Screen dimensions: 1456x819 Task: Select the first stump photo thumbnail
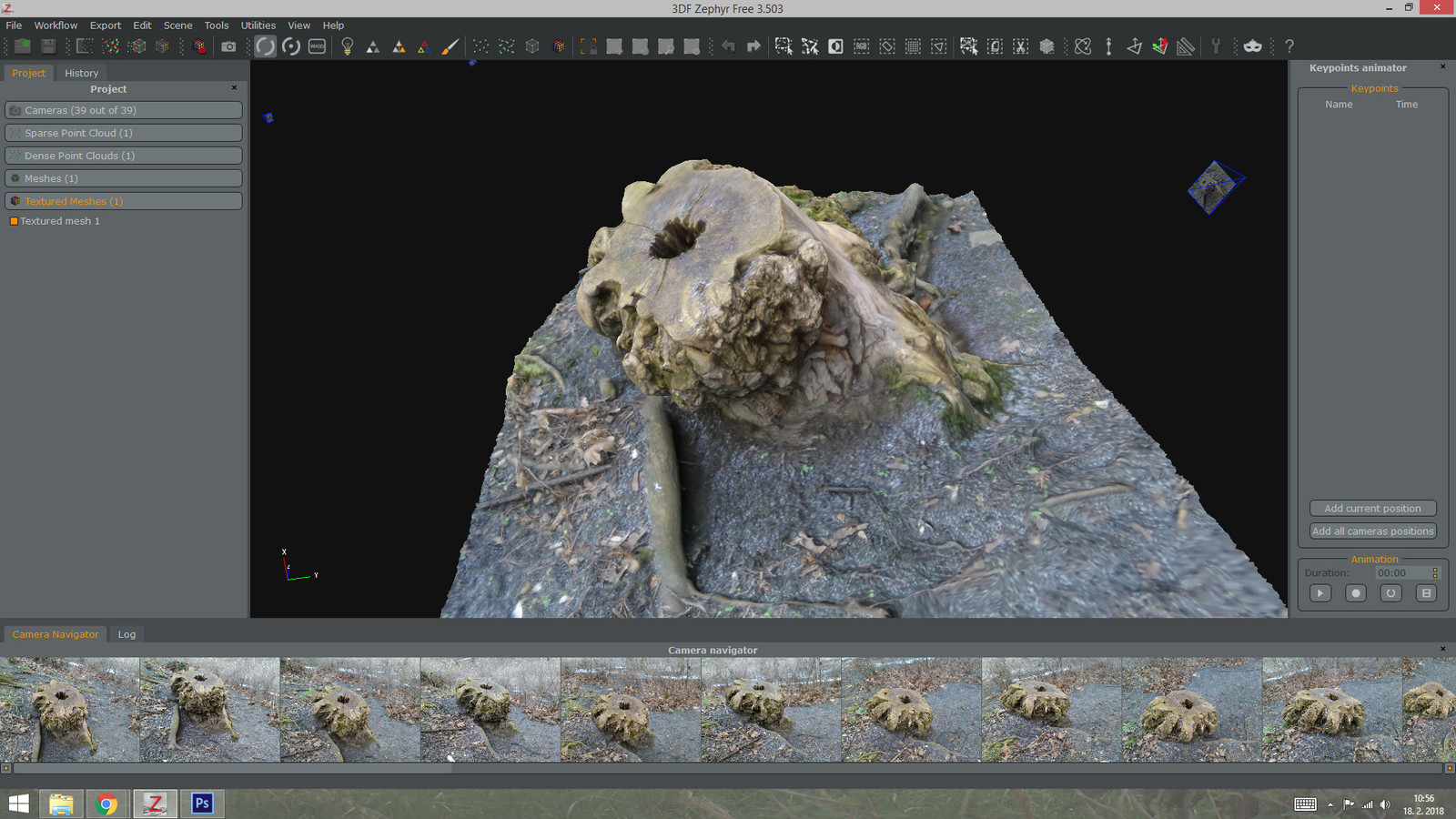69,709
